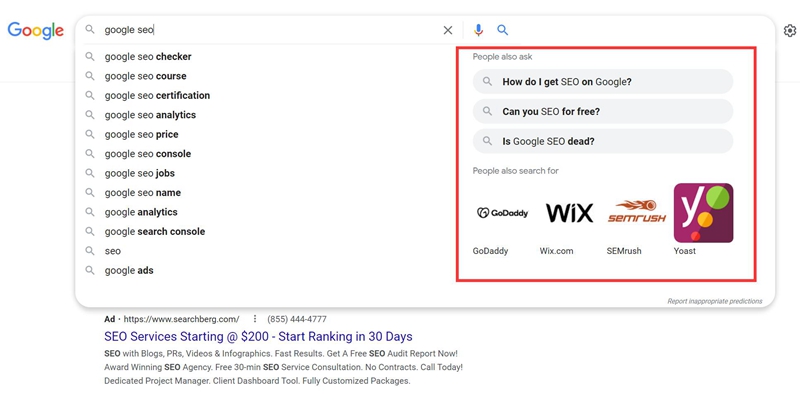Choose suggestion 'google search console'
The height and width of the screenshot is (404, 800).
pos(155,231)
